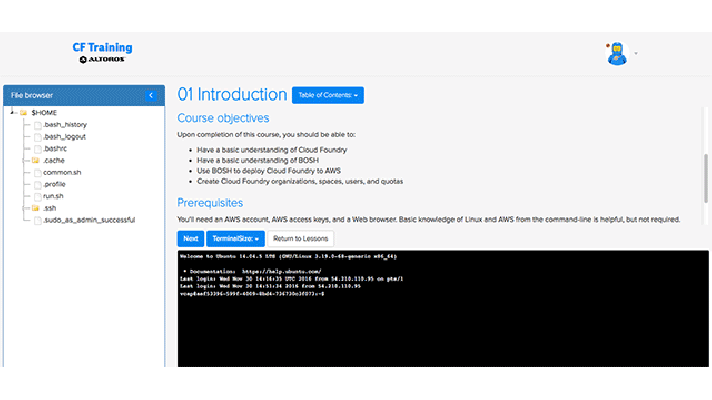
Task: Click the .bash_logout file icon
Action: [38, 137]
